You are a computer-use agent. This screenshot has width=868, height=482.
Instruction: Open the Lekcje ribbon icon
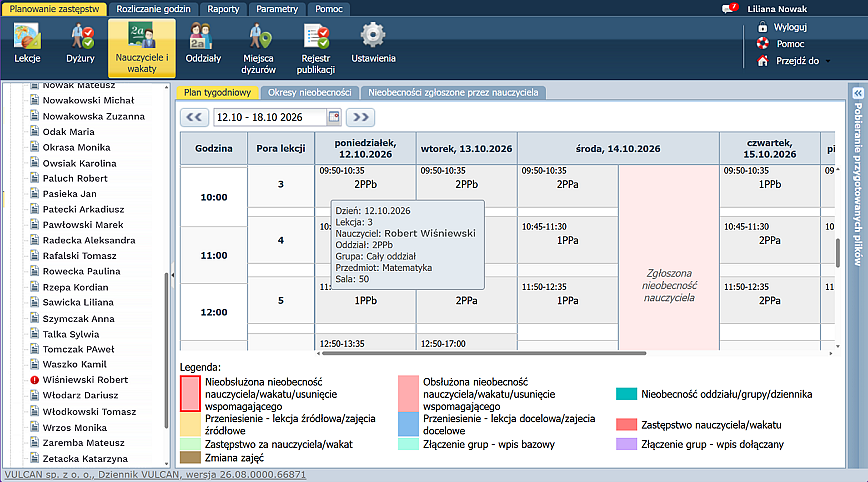(x=27, y=43)
